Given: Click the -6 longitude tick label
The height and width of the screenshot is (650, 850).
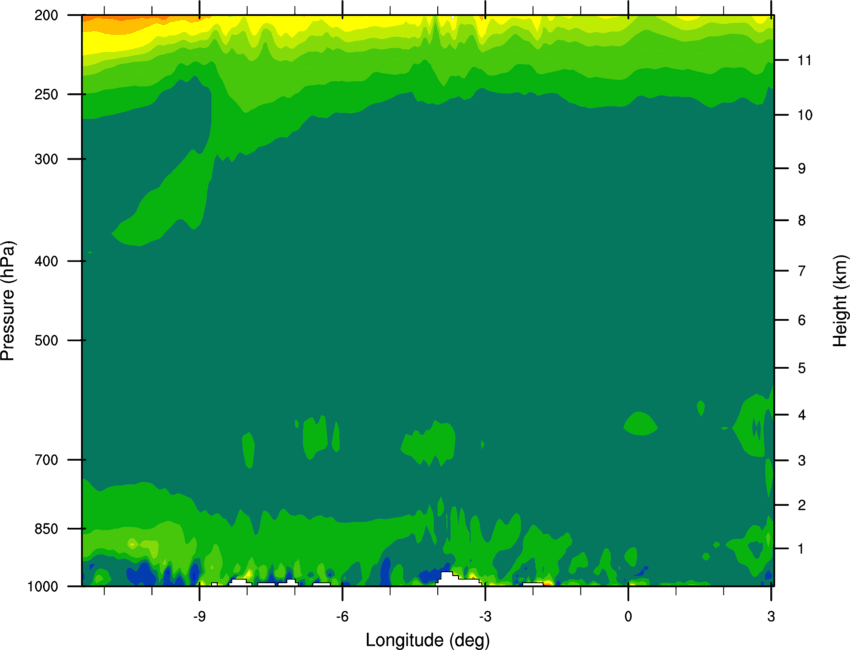Looking at the screenshot, I should [342, 616].
